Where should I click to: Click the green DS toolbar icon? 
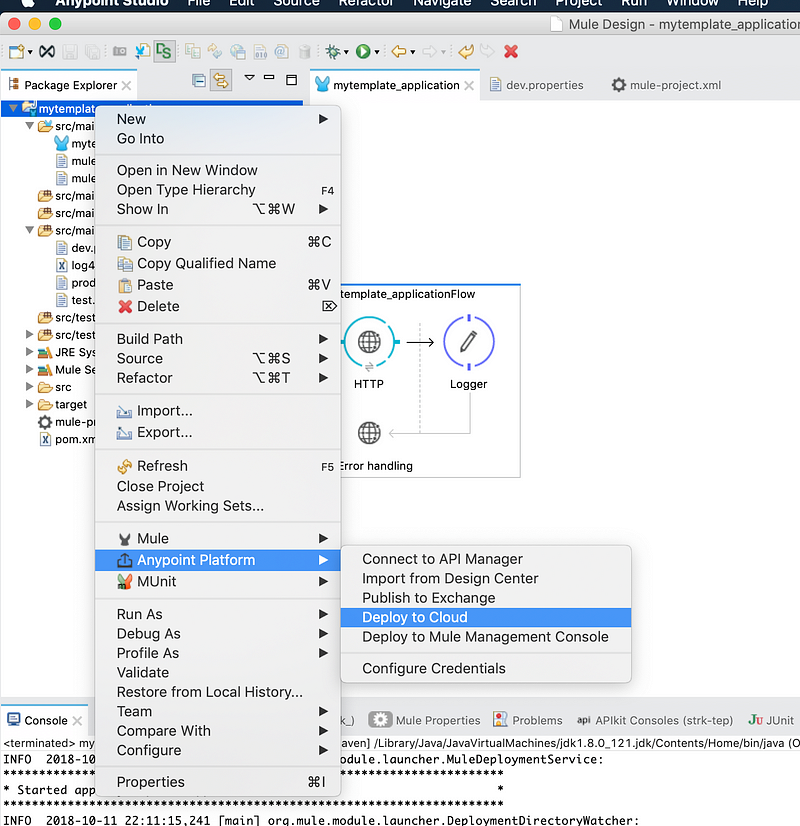164,52
